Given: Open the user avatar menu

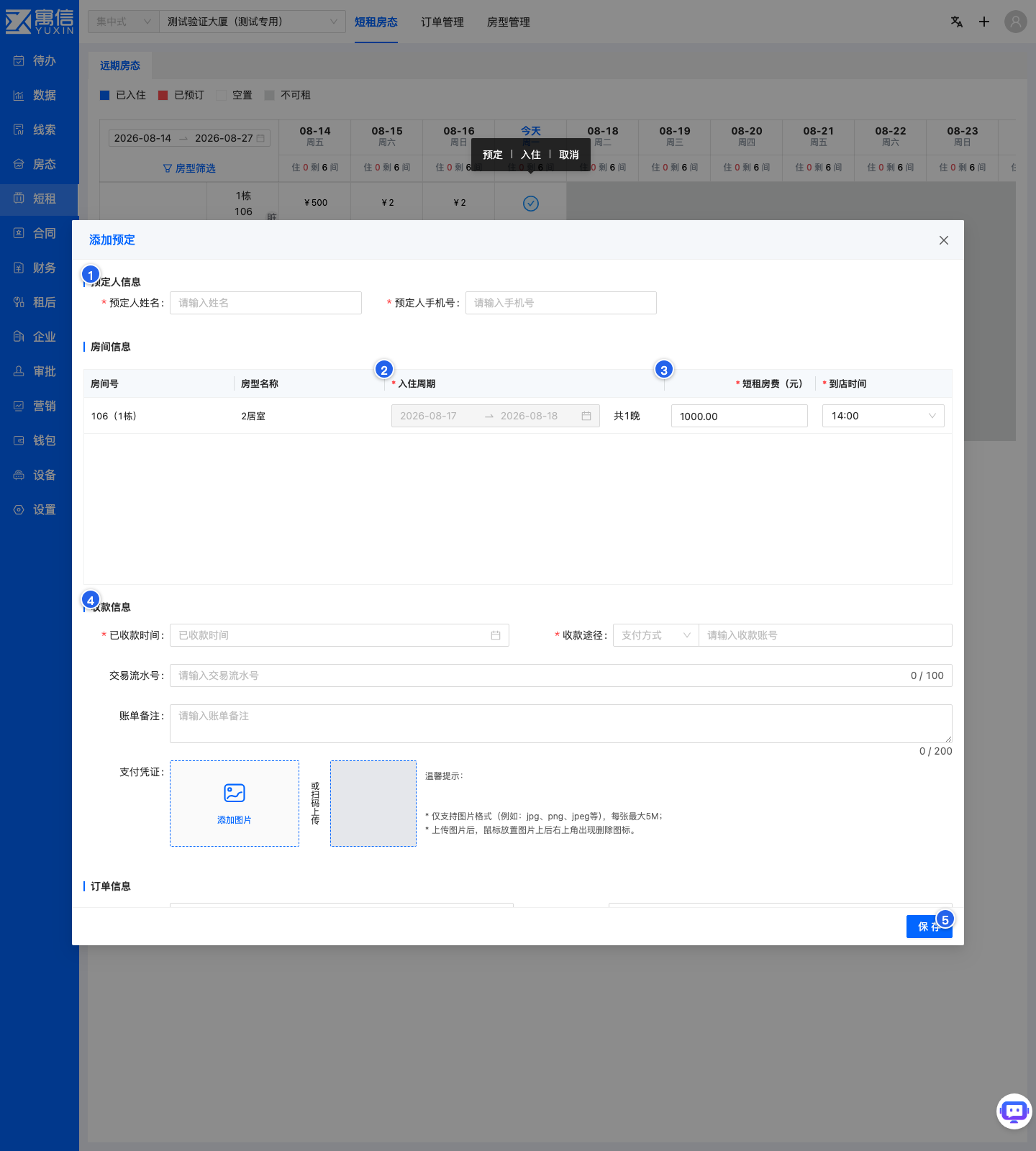Looking at the screenshot, I should pos(1016,22).
